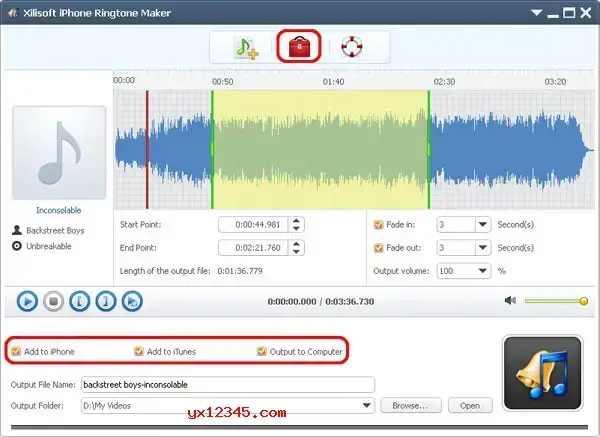Click the output length value 0:01:36.779
600x437 pixels.
point(240,271)
